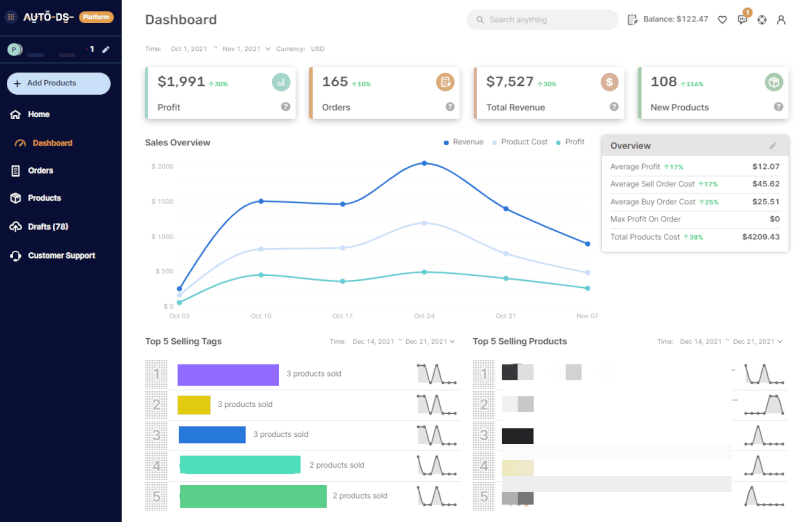Toggle Profit series in chart legend
The width and height of the screenshot is (800, 522).
point(570,142)
